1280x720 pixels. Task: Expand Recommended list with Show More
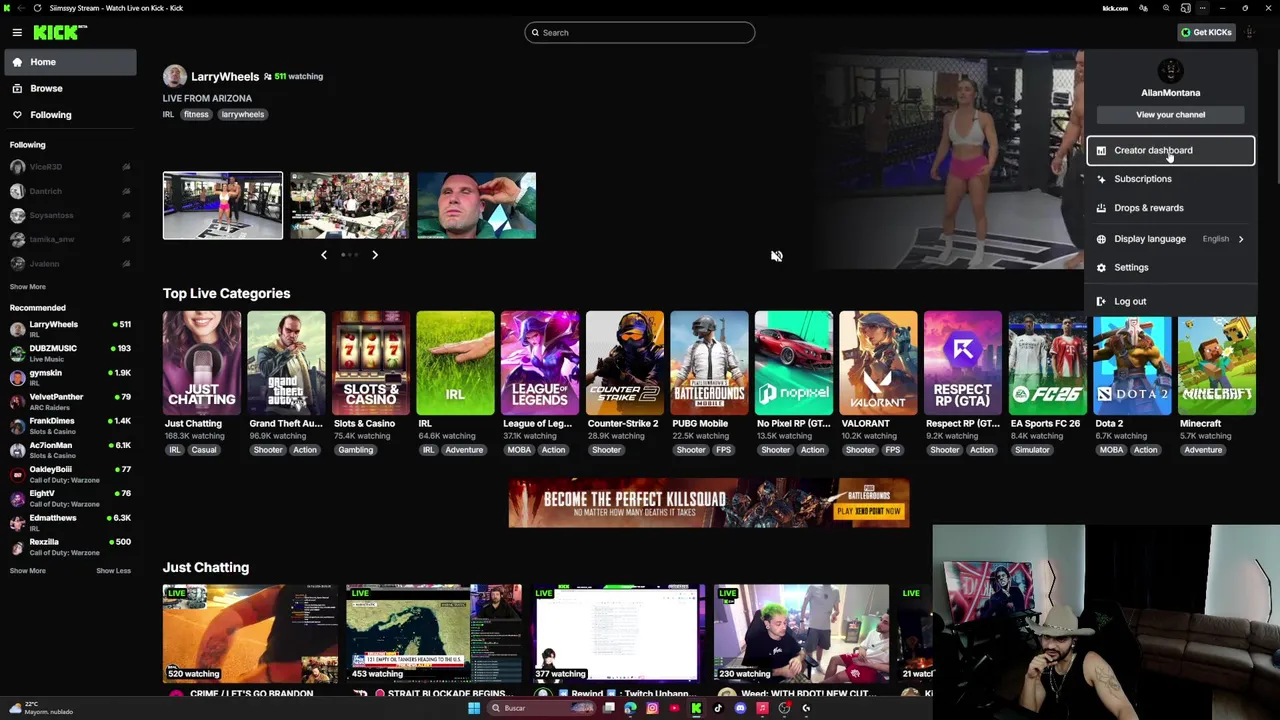[28, 571]
